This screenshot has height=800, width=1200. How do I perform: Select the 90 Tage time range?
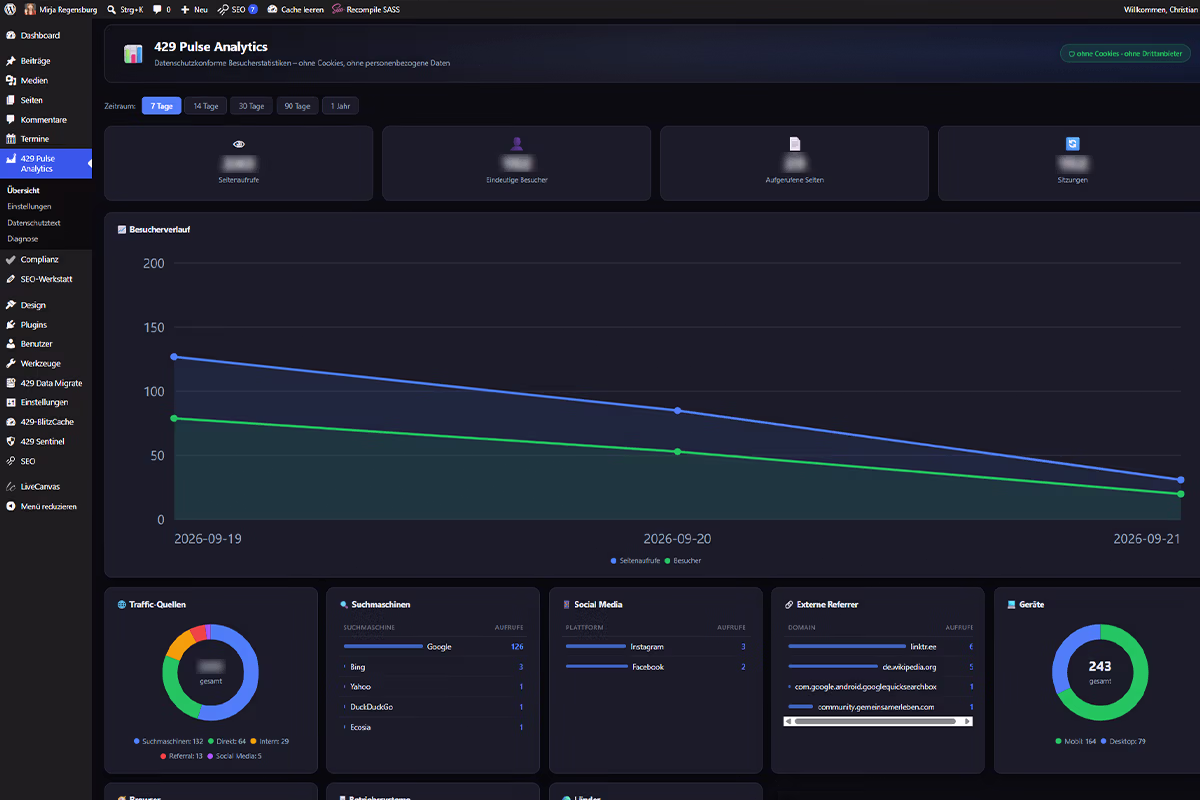point(297,106)
